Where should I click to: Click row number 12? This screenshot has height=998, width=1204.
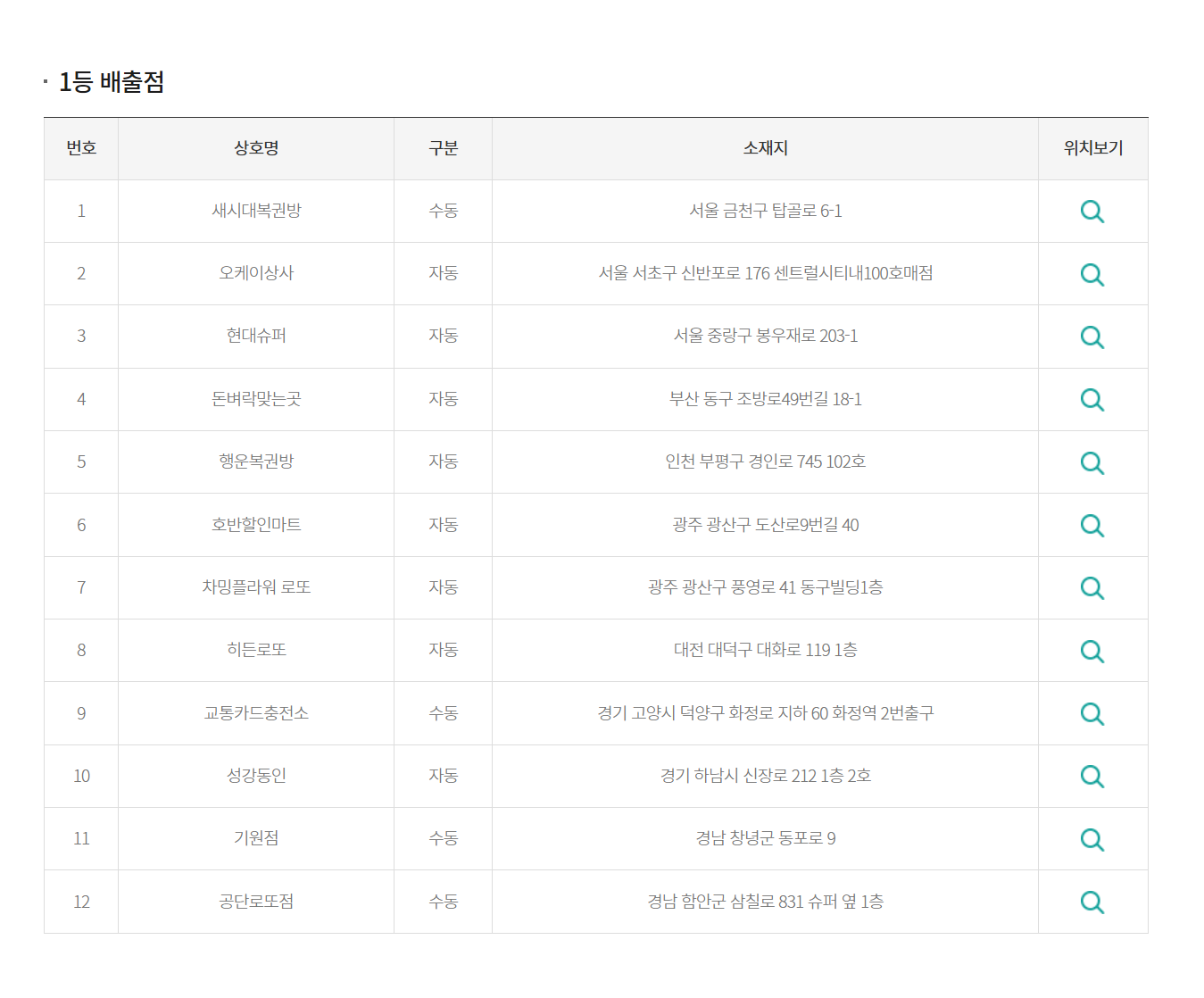click(81, 902)
